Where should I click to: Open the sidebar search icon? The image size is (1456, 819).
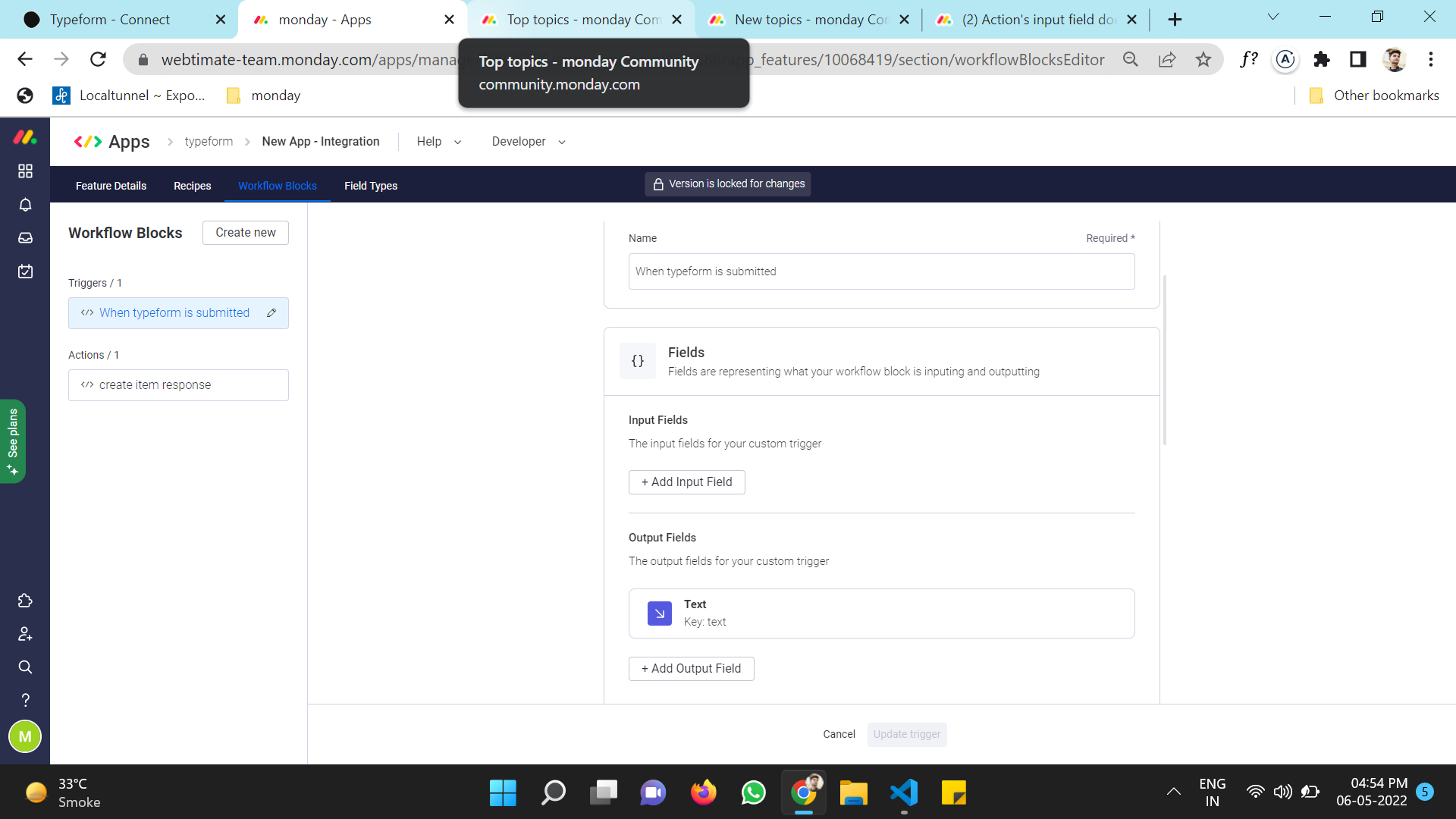(25, 667)
